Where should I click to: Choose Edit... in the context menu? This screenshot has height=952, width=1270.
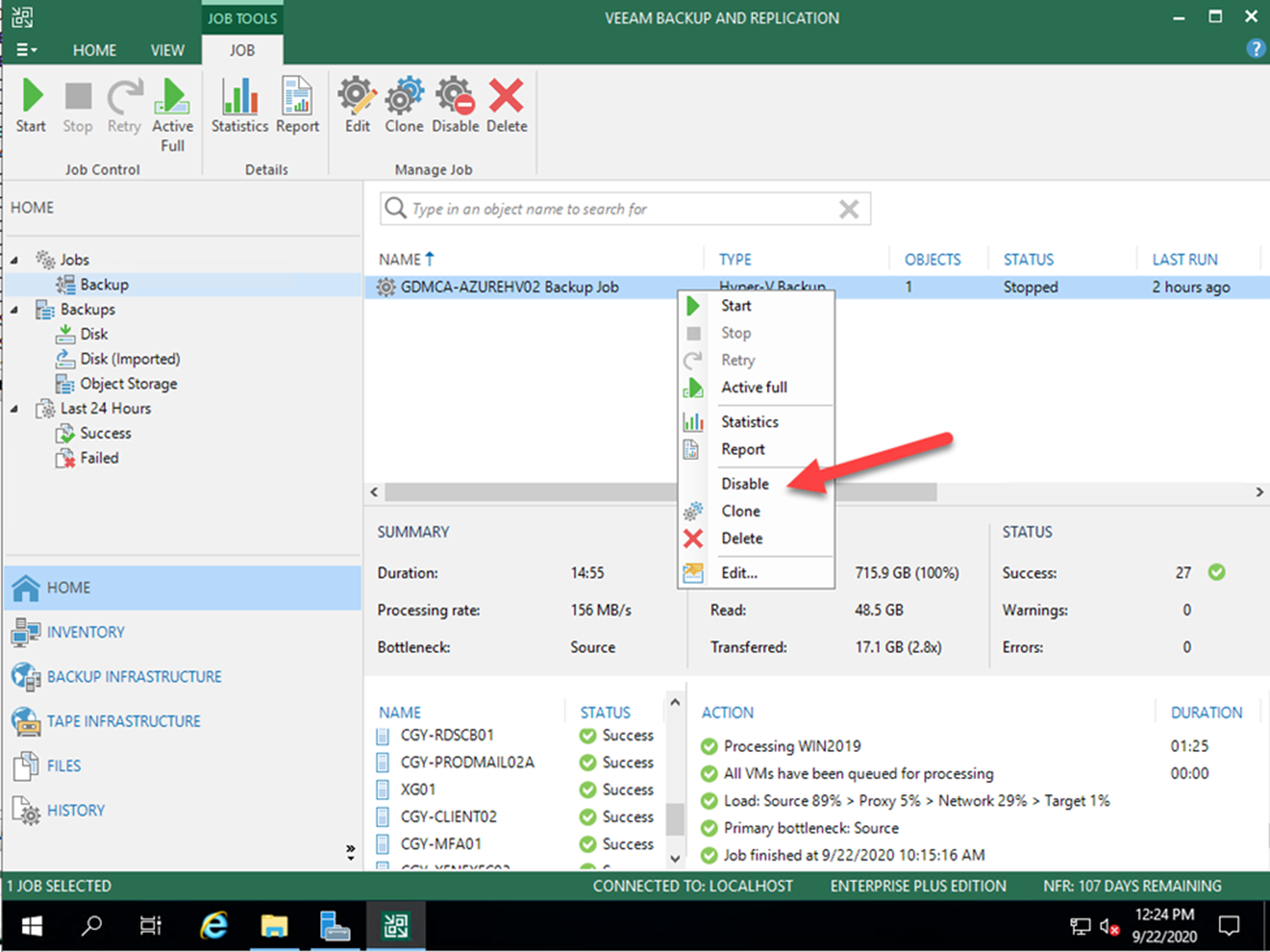point(756,573)
